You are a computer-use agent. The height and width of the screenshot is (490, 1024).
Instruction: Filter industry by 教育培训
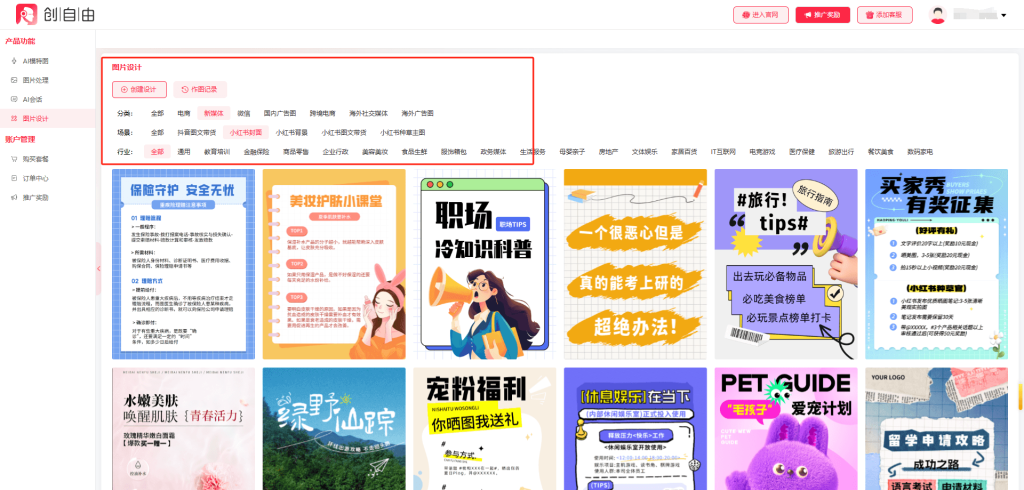click(217, 151)
